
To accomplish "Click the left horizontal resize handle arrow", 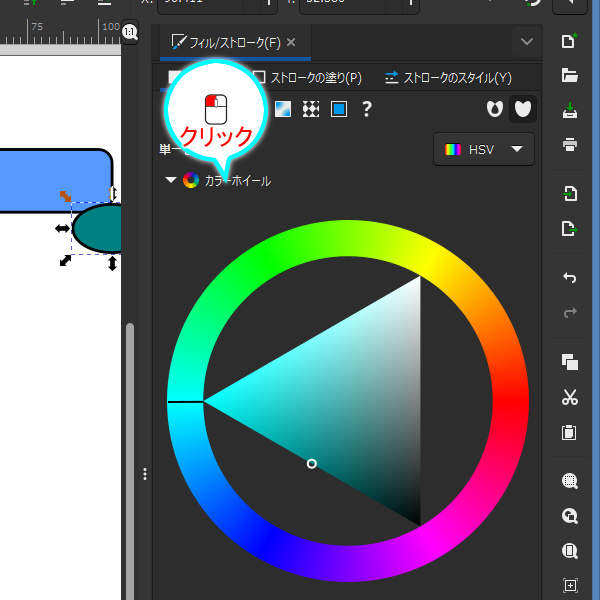I will click(62, 228).
